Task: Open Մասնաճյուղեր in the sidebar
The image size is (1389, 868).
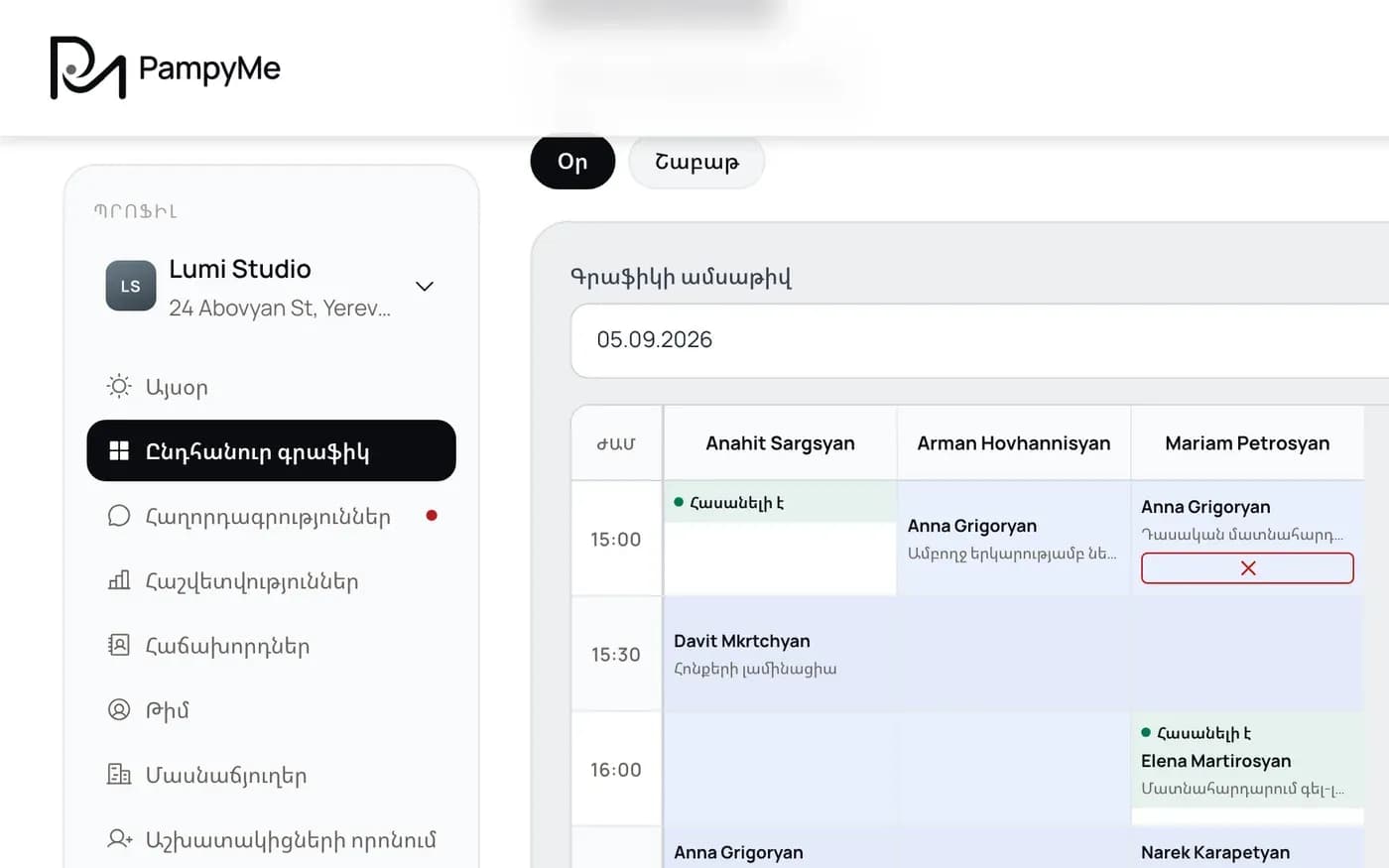Action: tap(271, 774)
